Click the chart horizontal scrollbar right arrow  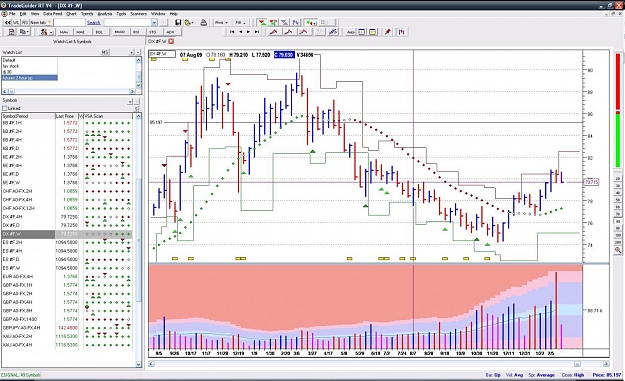(x=605, y=364)
